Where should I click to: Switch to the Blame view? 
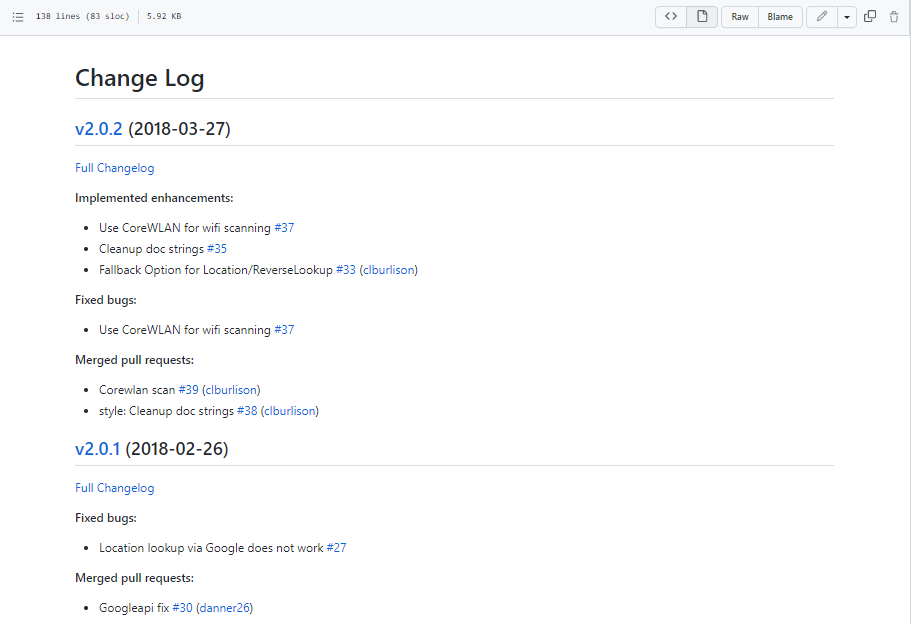pyautogui.click(x=780, y=17)
